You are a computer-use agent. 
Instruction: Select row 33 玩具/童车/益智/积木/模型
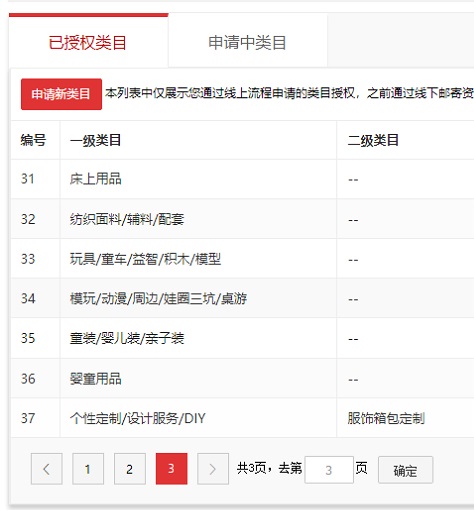[242, 258]
